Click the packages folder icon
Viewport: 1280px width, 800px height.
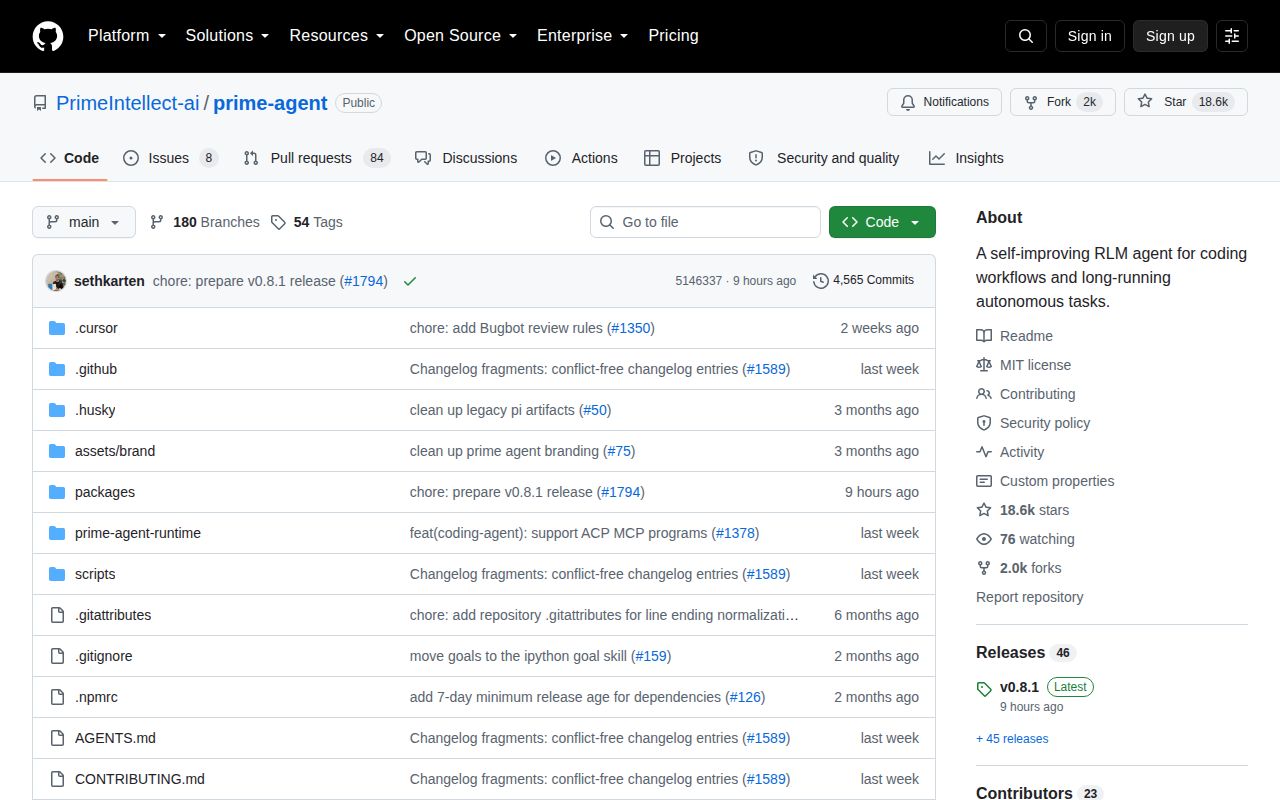57,492
